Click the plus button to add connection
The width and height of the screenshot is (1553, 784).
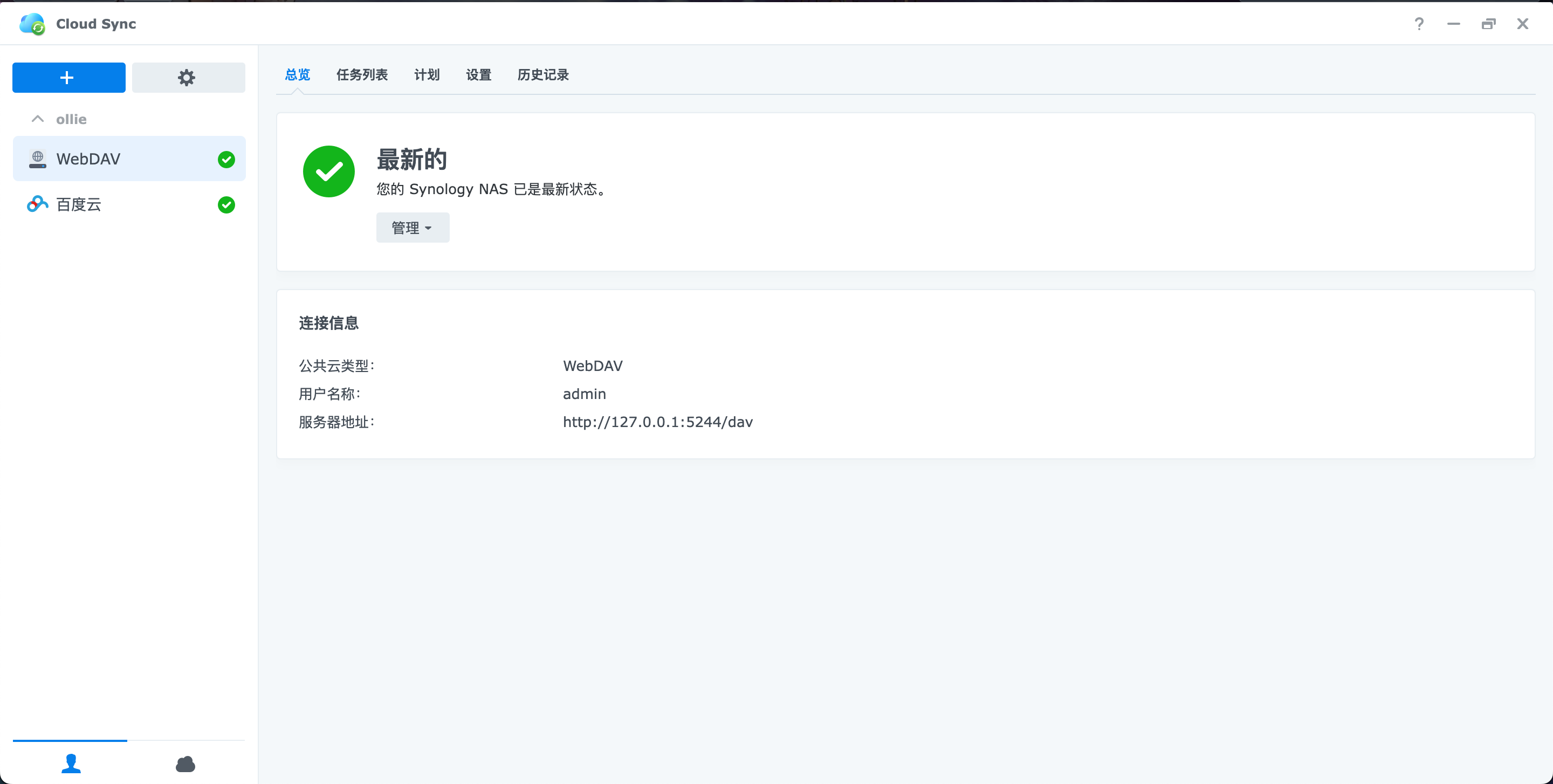[x=68, y=77]
